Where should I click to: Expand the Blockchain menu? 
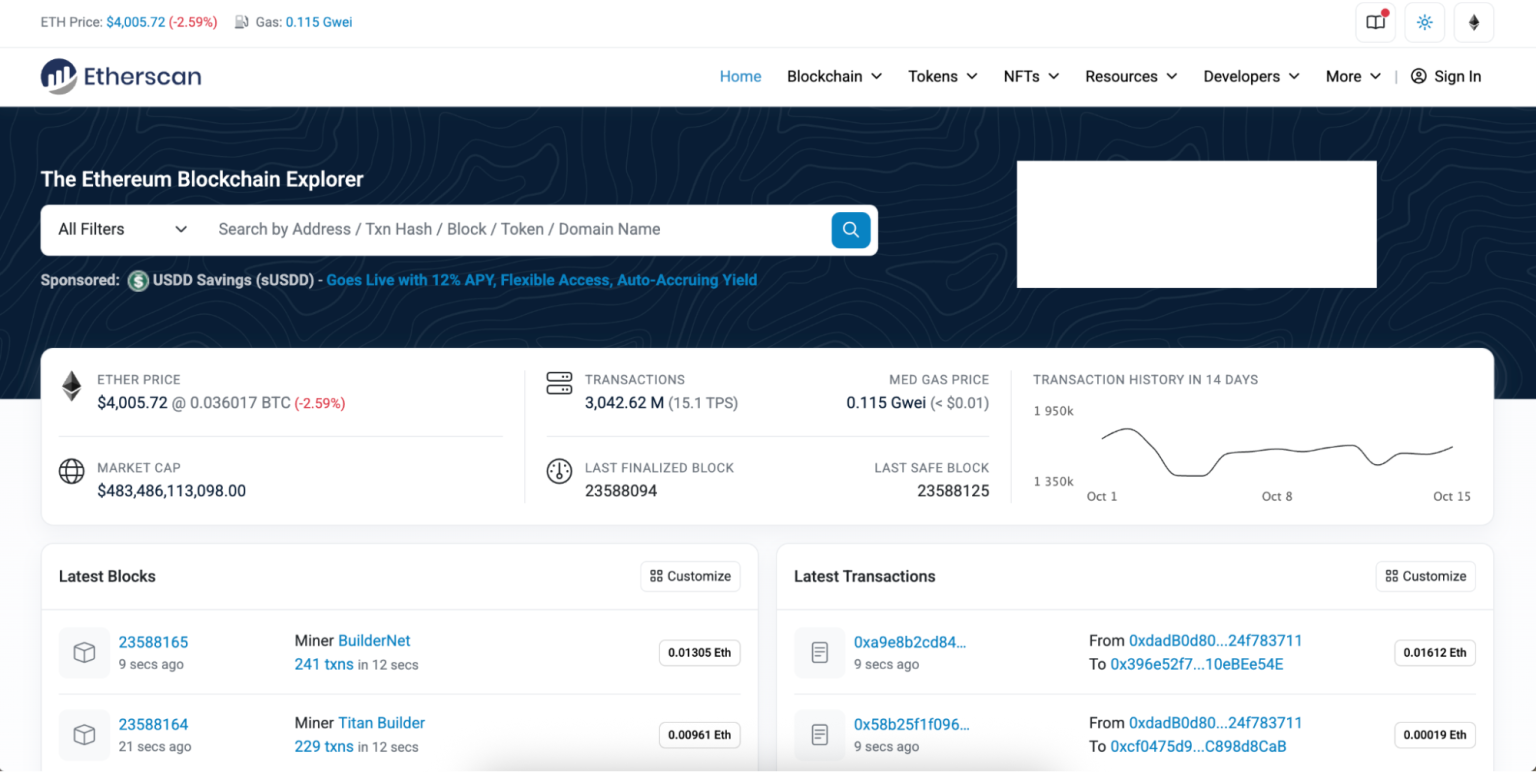834,76
